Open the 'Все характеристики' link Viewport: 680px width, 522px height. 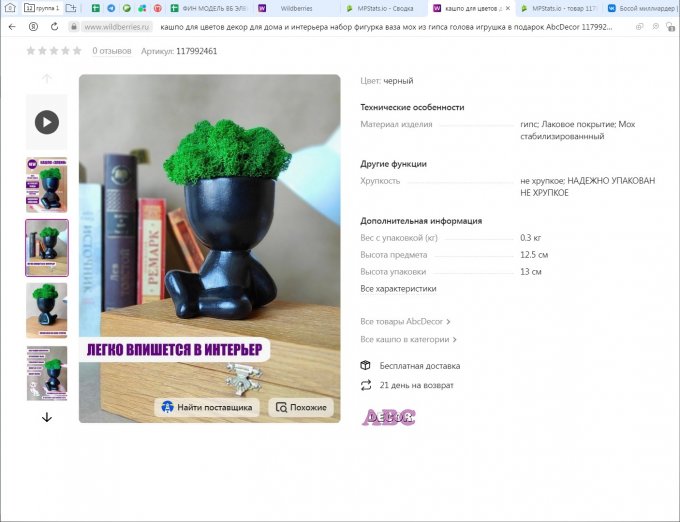(x=398, y=289)
